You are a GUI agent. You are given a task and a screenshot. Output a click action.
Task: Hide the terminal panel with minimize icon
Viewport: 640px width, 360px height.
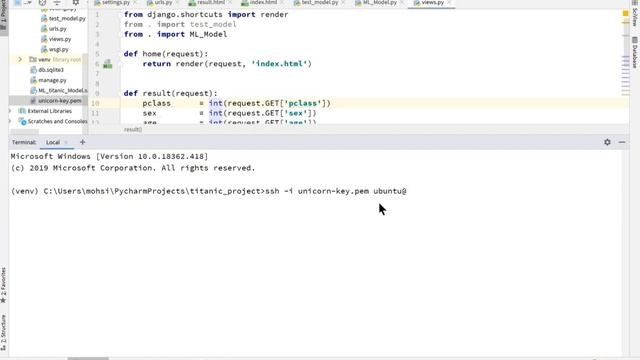coord(622,142)
